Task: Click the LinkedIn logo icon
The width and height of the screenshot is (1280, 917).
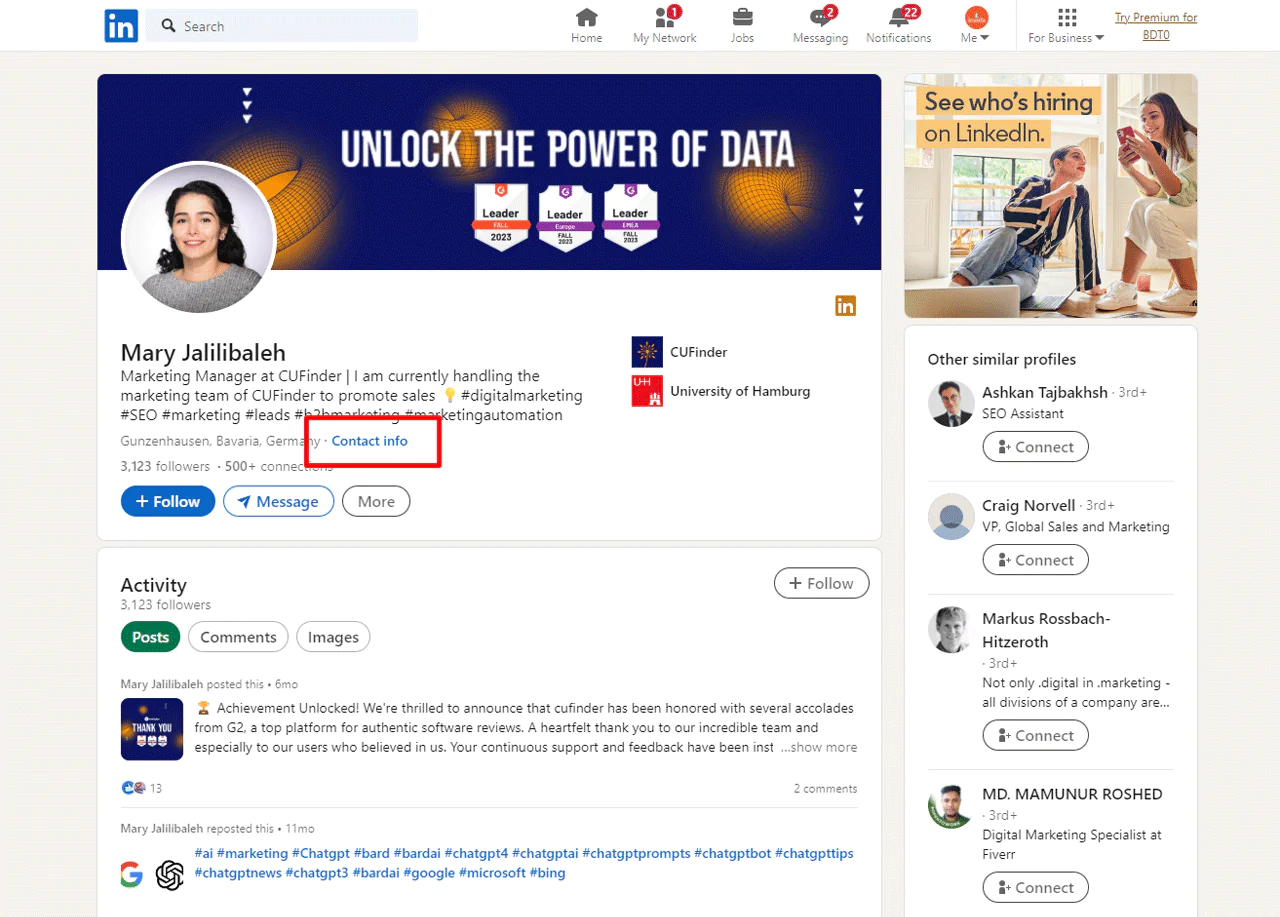Action: pos(121,26)
